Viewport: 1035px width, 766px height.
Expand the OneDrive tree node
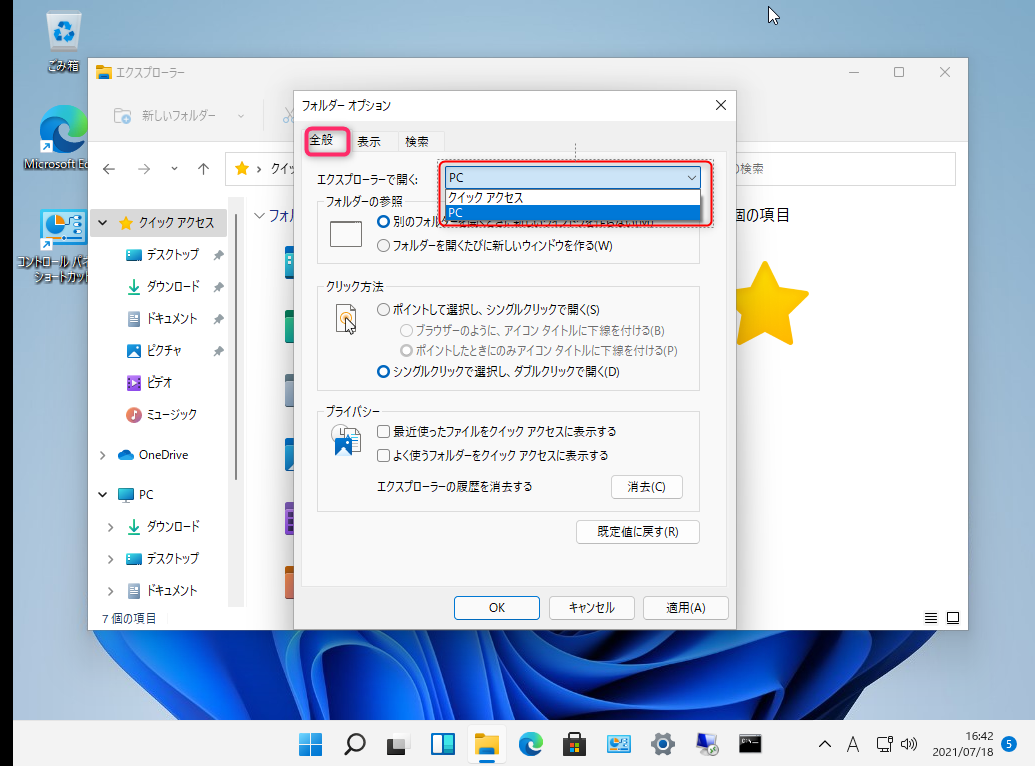[x=102, y=455]
